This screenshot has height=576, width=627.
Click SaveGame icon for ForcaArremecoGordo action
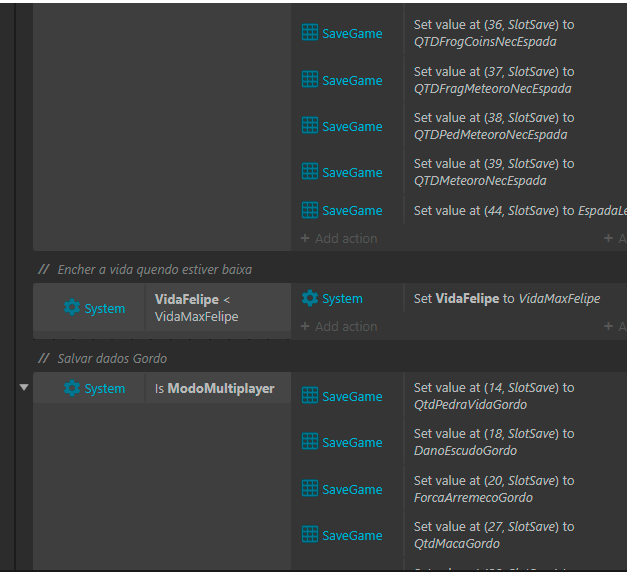tap(310, 489)
